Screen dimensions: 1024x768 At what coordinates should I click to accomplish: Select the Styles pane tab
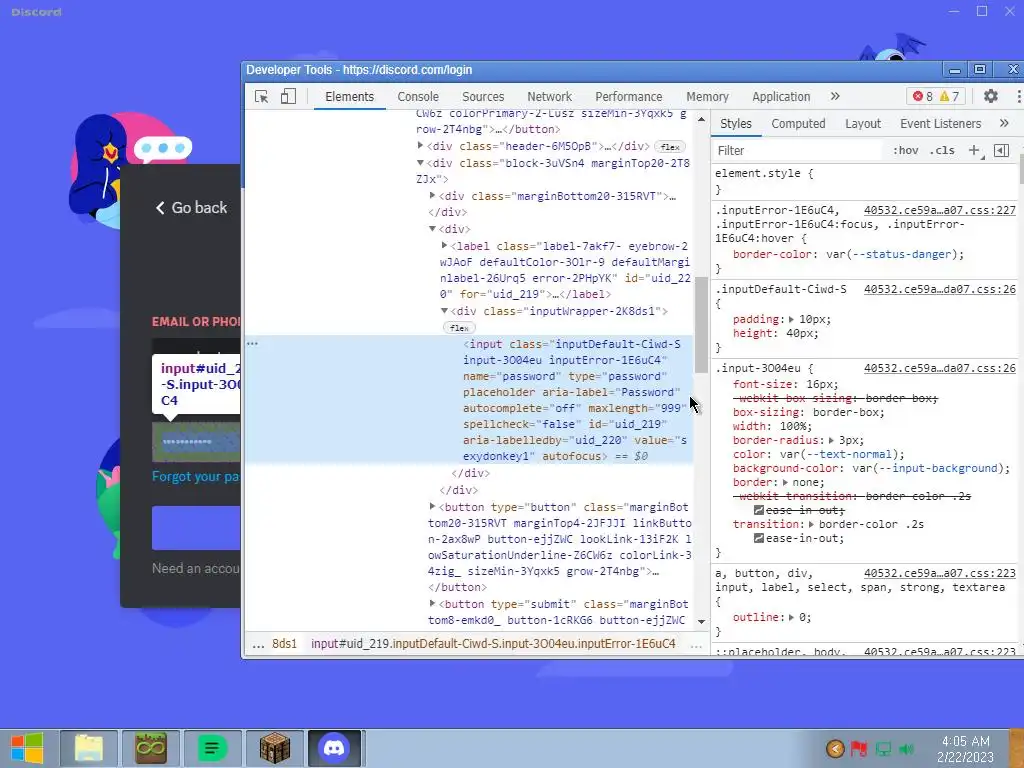pyautogui.click(x=736, y=123)
